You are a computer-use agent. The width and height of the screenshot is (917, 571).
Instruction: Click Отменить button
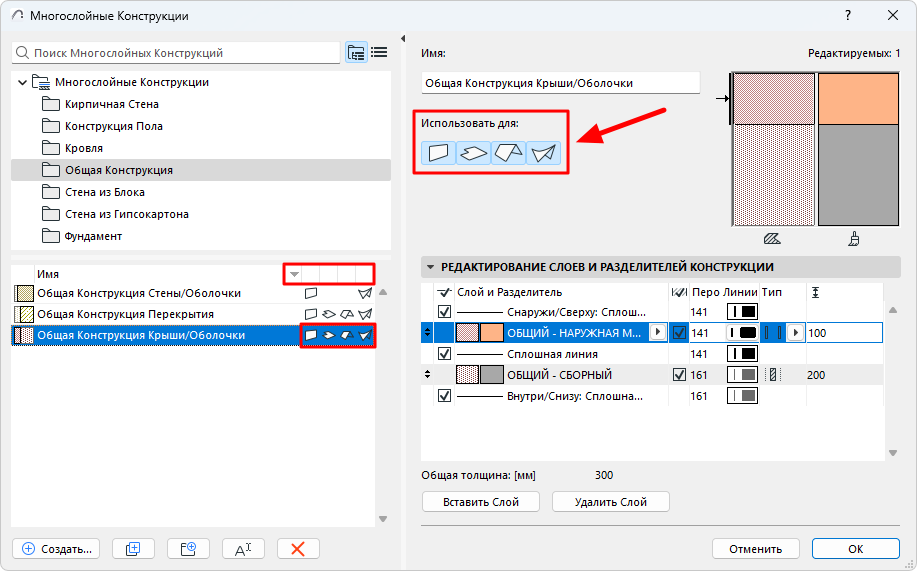coord(756,549)
